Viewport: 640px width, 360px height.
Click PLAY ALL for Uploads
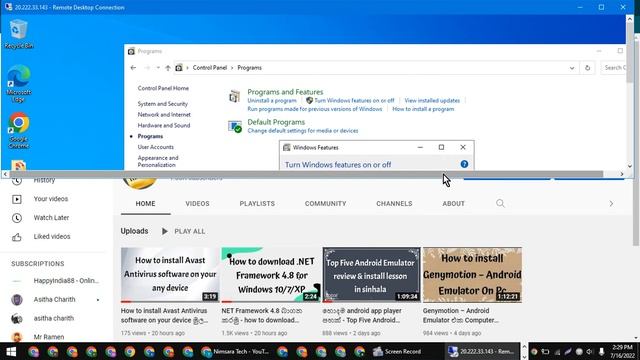tap(183, 231)
